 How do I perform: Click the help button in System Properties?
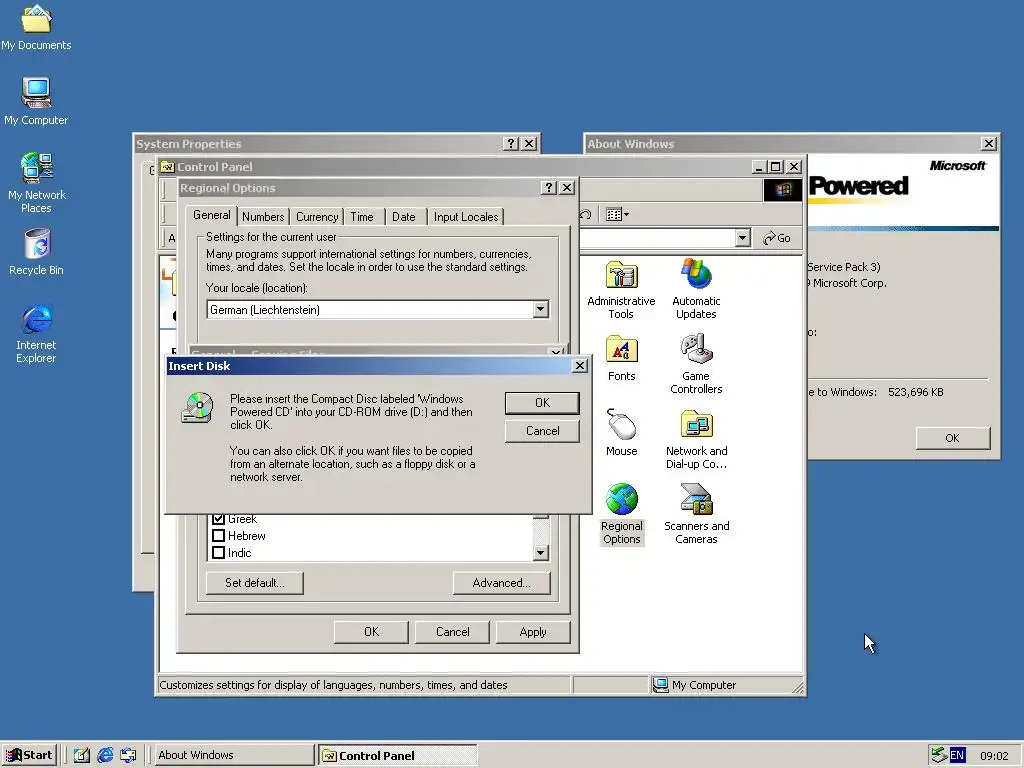(511, 144)
